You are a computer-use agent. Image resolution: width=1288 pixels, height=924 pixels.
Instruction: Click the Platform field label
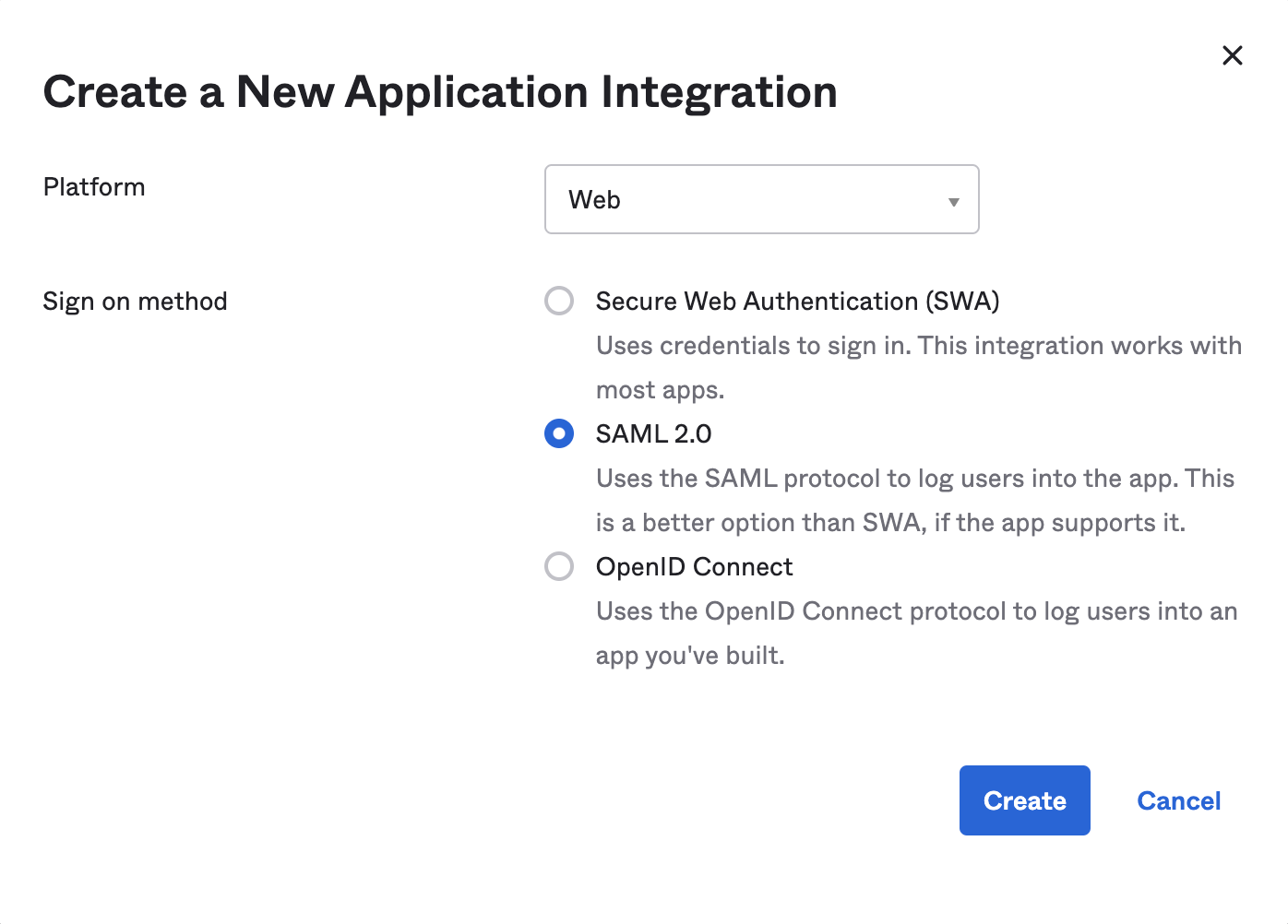[93, 186]
